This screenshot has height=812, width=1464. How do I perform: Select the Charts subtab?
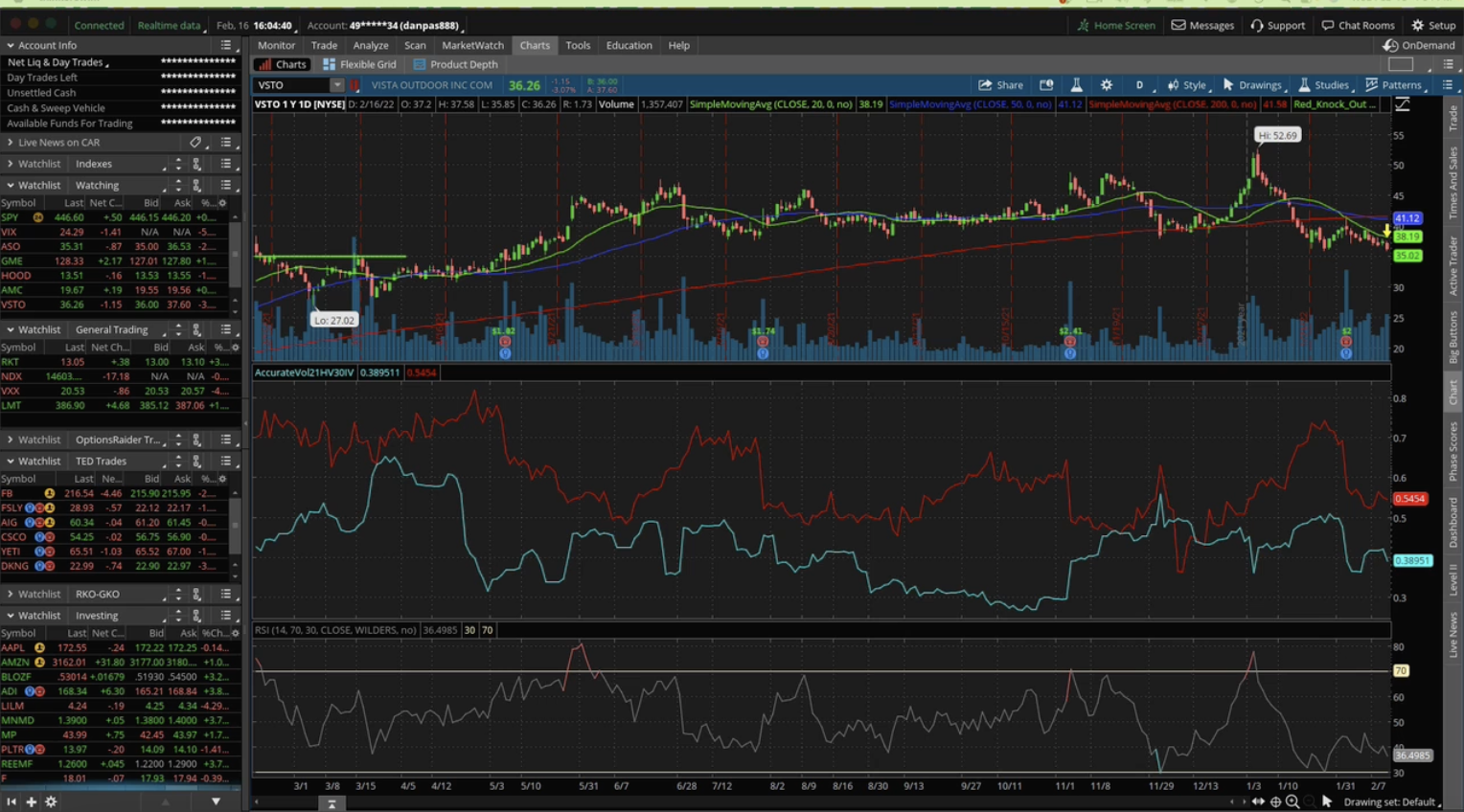[x=282, y=64]
